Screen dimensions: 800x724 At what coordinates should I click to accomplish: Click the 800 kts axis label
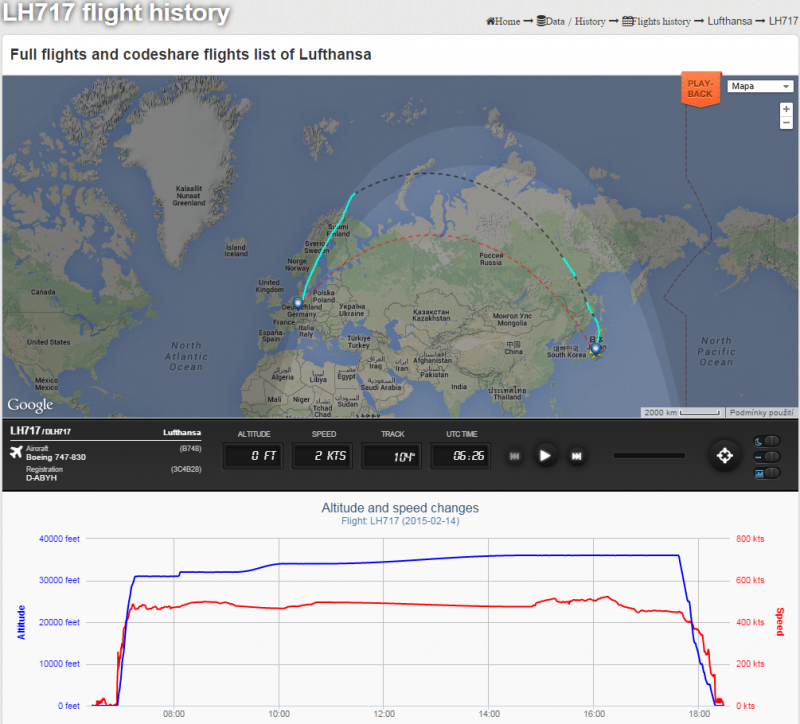pos(750,539)
